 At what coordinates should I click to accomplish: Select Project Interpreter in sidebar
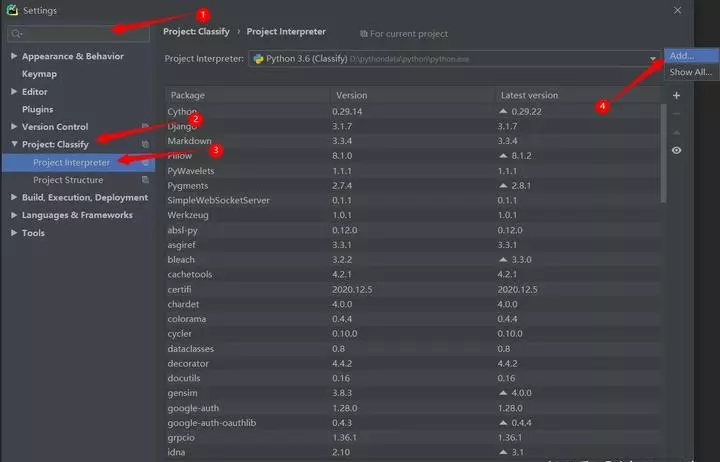click(78, 163)
